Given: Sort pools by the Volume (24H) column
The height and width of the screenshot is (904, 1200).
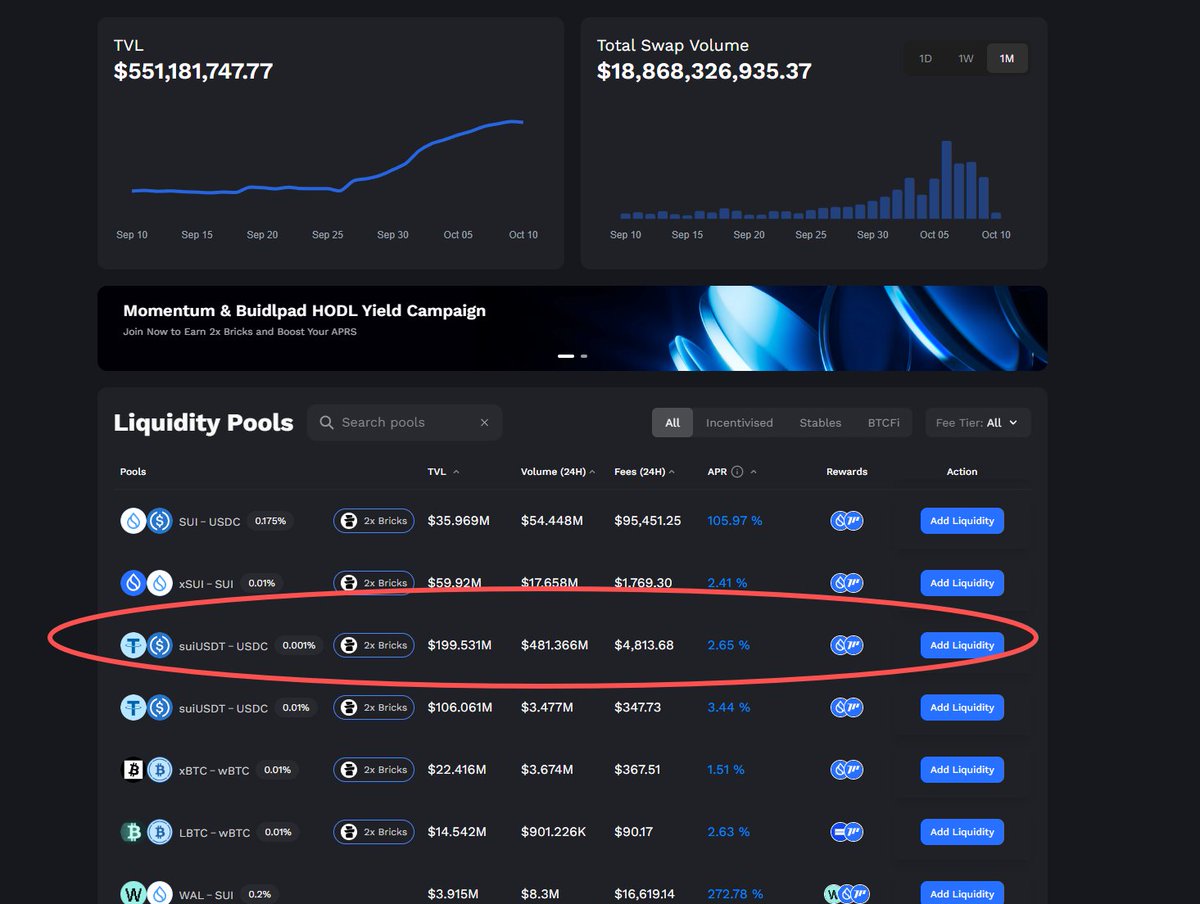Looking at the screenshot, I should 558,472.
